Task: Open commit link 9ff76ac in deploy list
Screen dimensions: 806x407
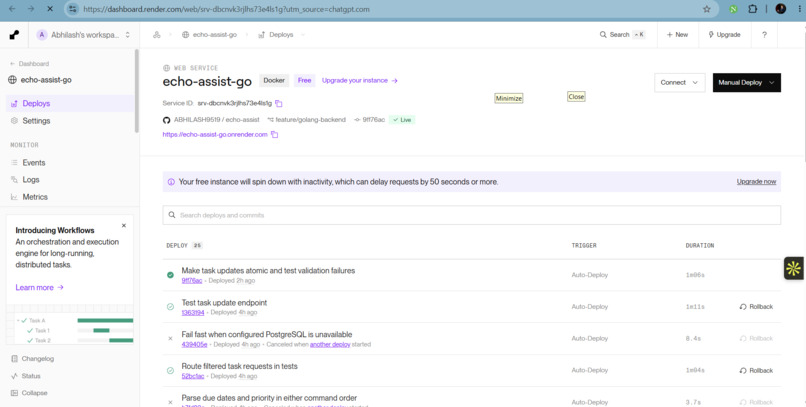Action: (x=192, y=281)
